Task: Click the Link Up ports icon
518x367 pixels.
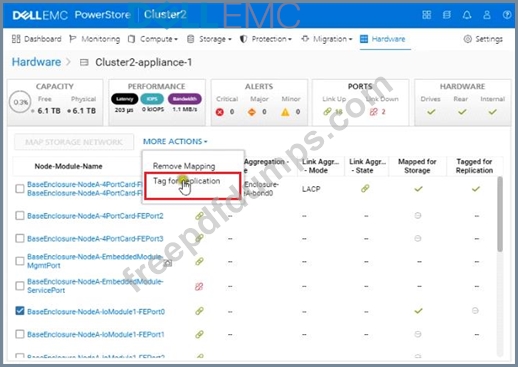Action: click(x=327, y=112)
